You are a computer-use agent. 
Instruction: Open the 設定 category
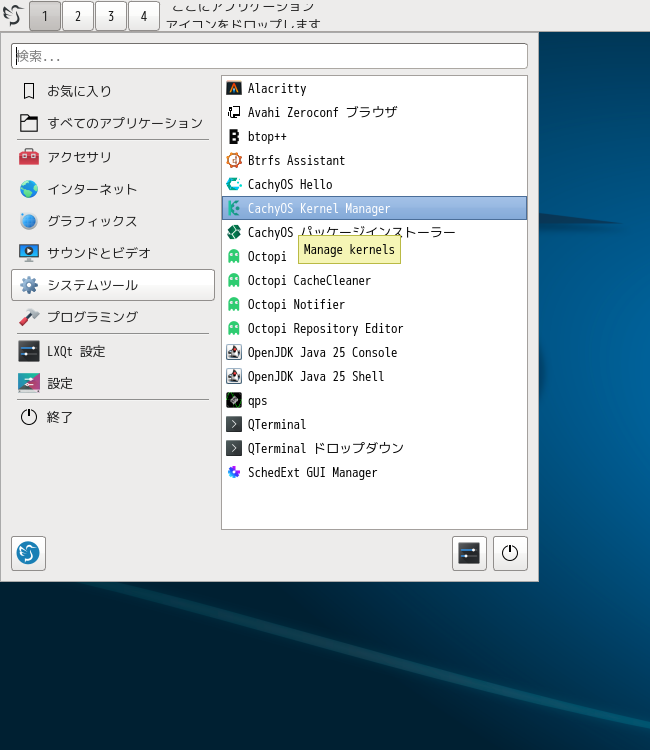113,383
